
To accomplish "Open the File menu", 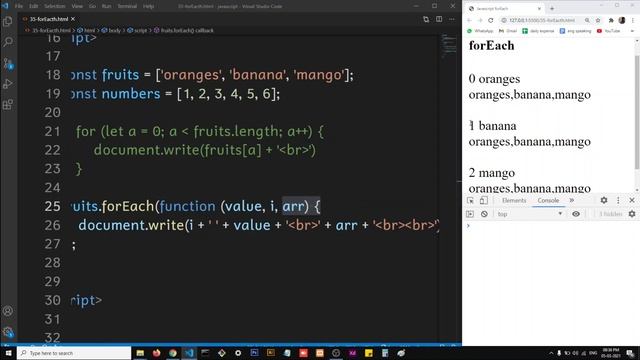I will click(19, 6).
